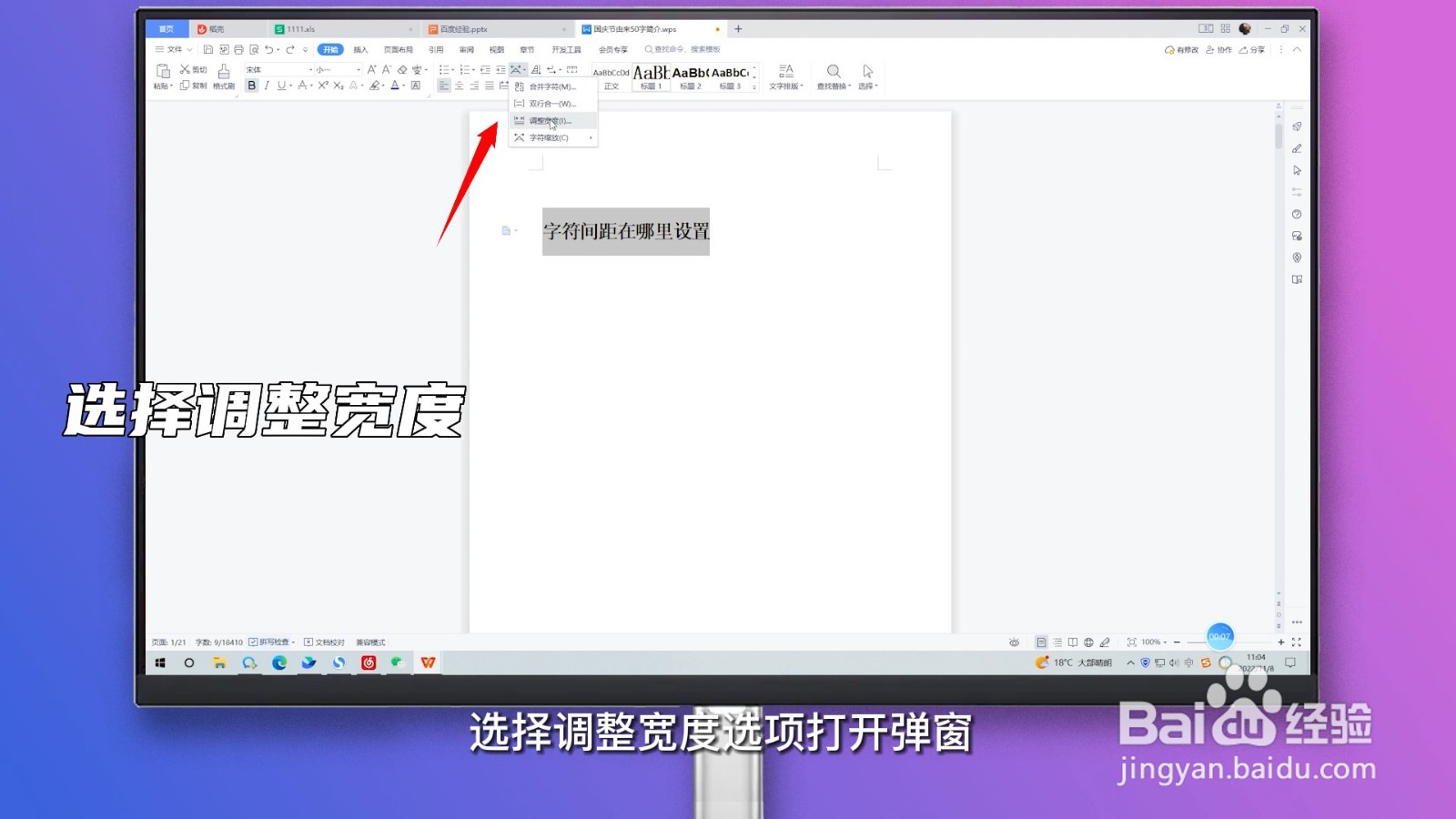Screen dimensions: 1456x819
Task: Save document with toolbar save icon
Action: (x=208, y=50)
